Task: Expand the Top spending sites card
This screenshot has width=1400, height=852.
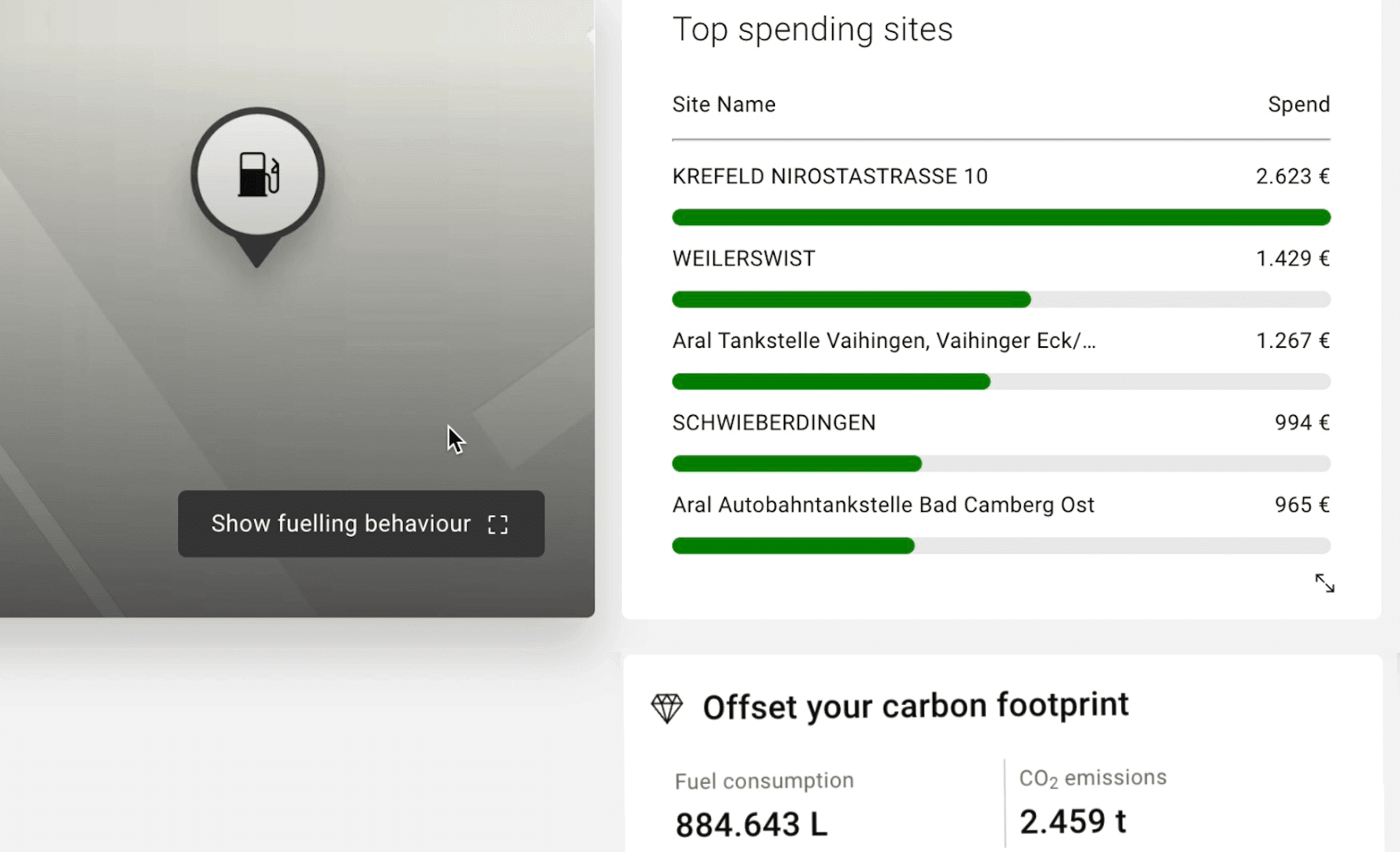Action: pyautogui.click(x=1324, y=583)
